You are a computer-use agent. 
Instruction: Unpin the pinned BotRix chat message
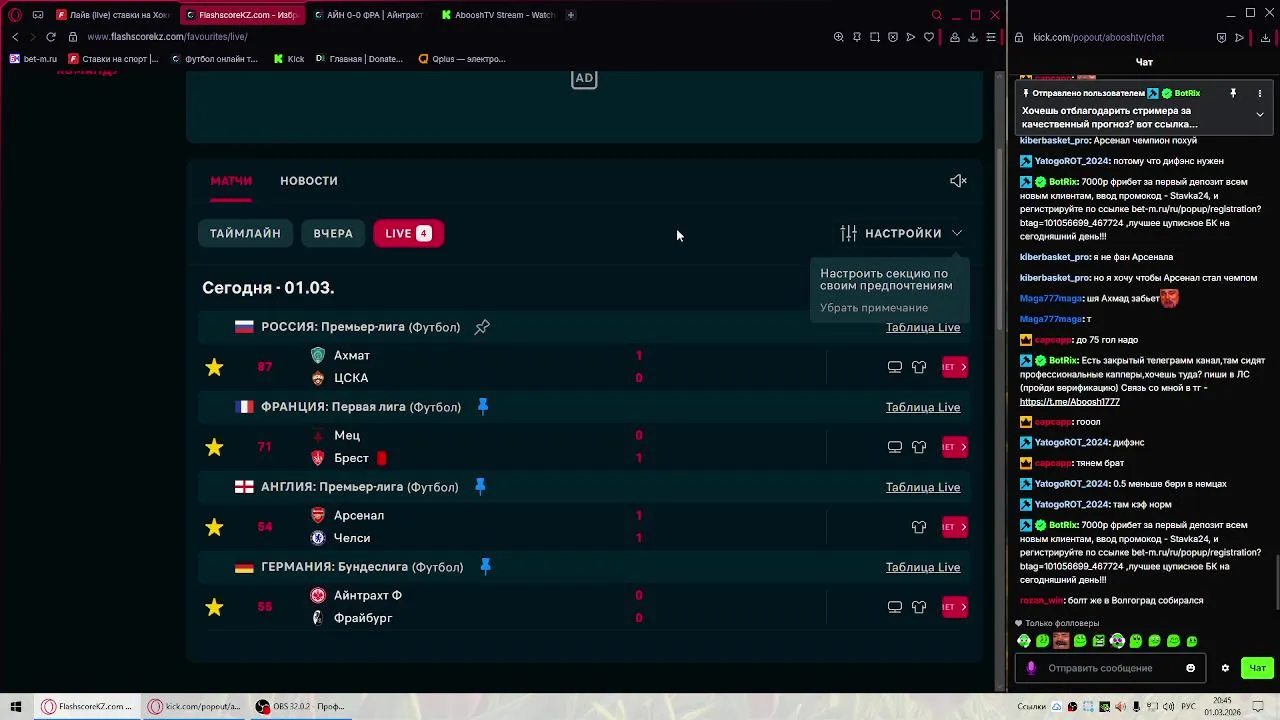1233,93
